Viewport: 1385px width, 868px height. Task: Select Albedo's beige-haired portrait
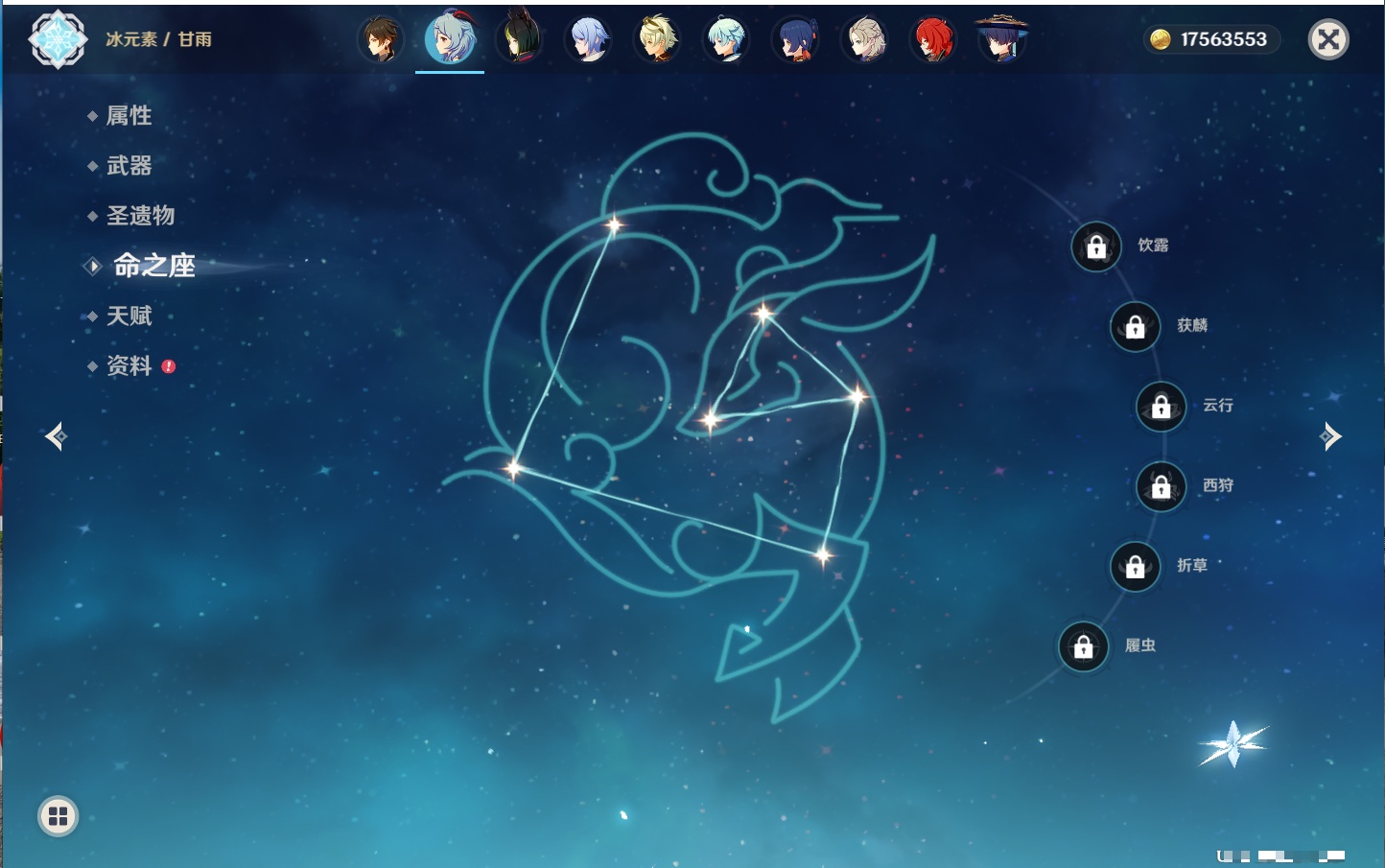coord(864,40)
